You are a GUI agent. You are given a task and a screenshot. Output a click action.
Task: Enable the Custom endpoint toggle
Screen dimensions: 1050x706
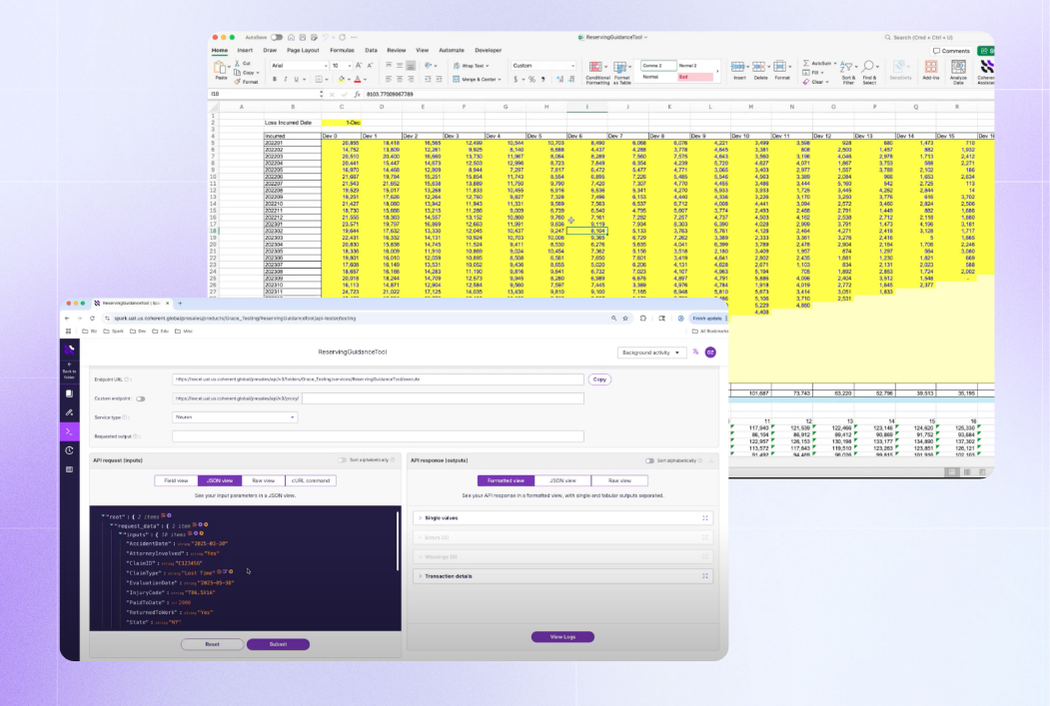coord(140,398)
